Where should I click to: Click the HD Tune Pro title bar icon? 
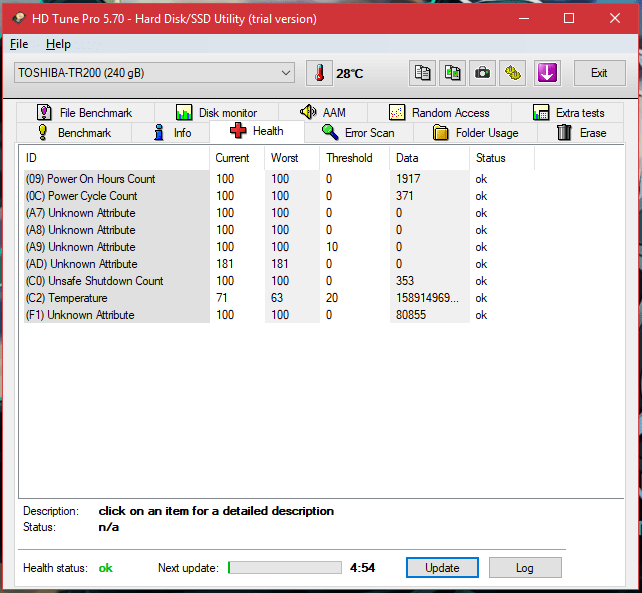19,18
